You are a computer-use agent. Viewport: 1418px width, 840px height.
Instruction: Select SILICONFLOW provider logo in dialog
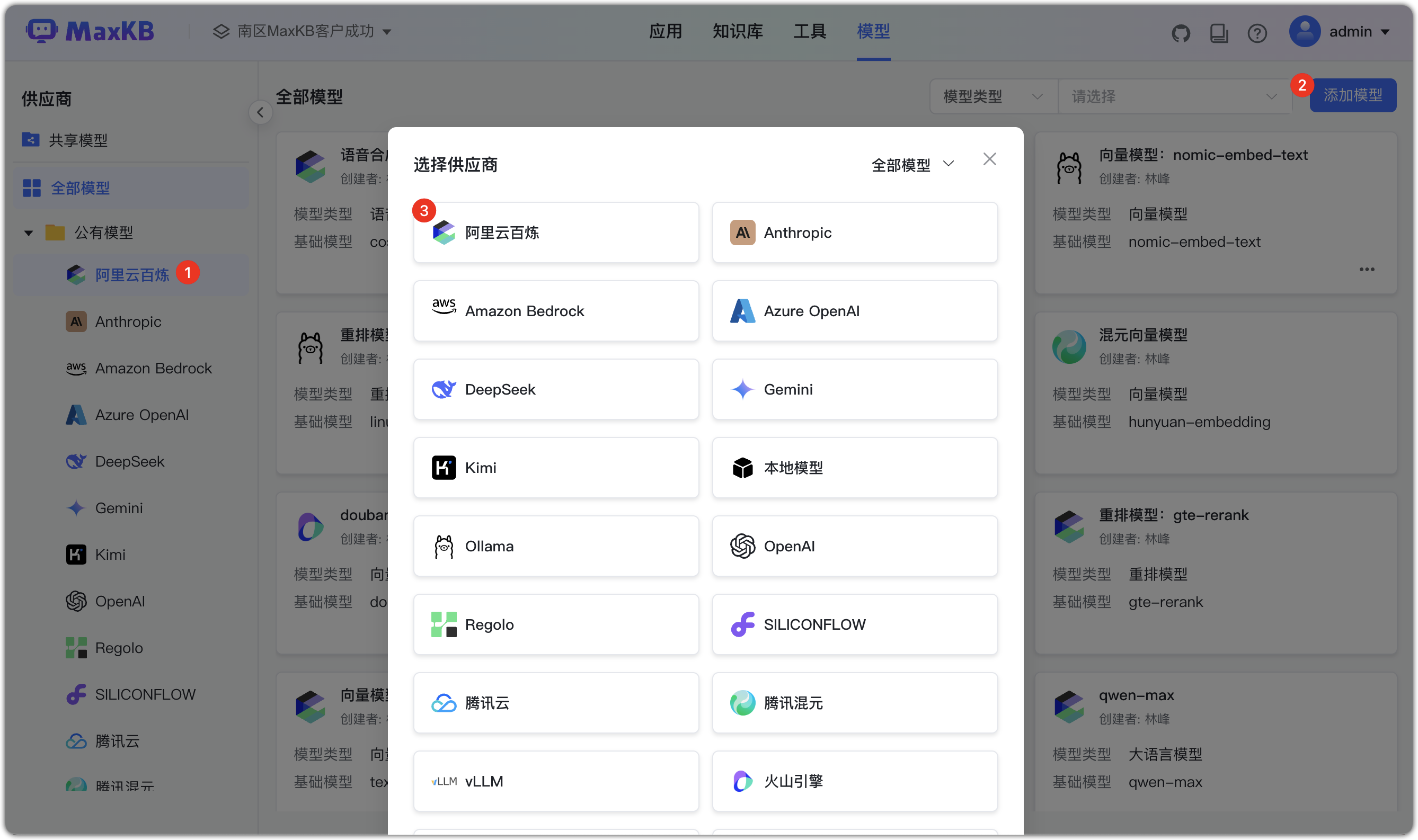point(742,624)
